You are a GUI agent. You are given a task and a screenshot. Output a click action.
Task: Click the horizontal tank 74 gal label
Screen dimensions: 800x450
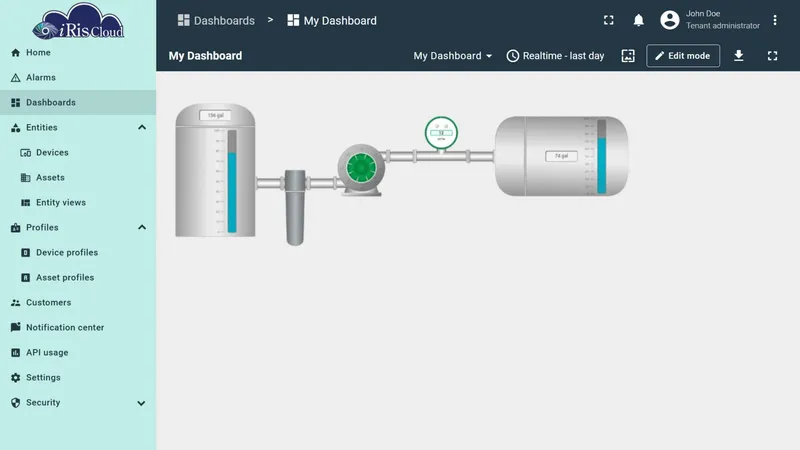pos(561,156)
